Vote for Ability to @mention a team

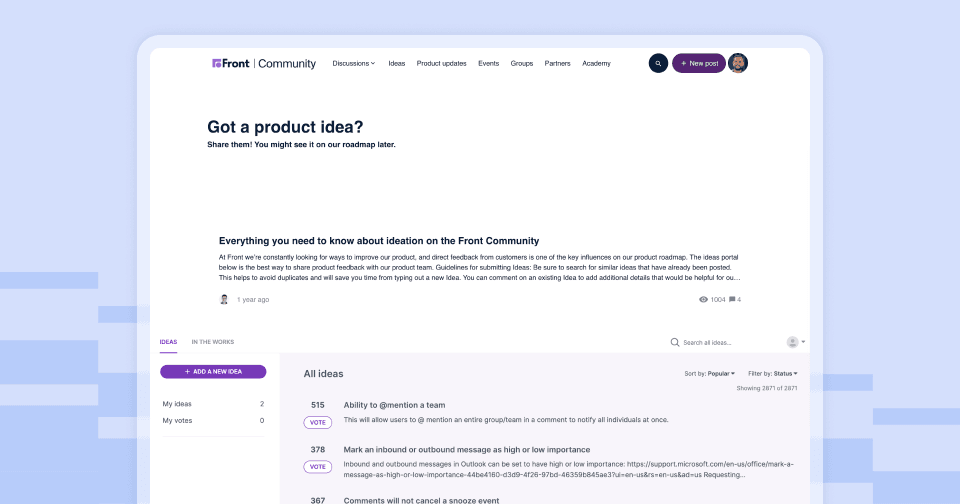(318, 423)
